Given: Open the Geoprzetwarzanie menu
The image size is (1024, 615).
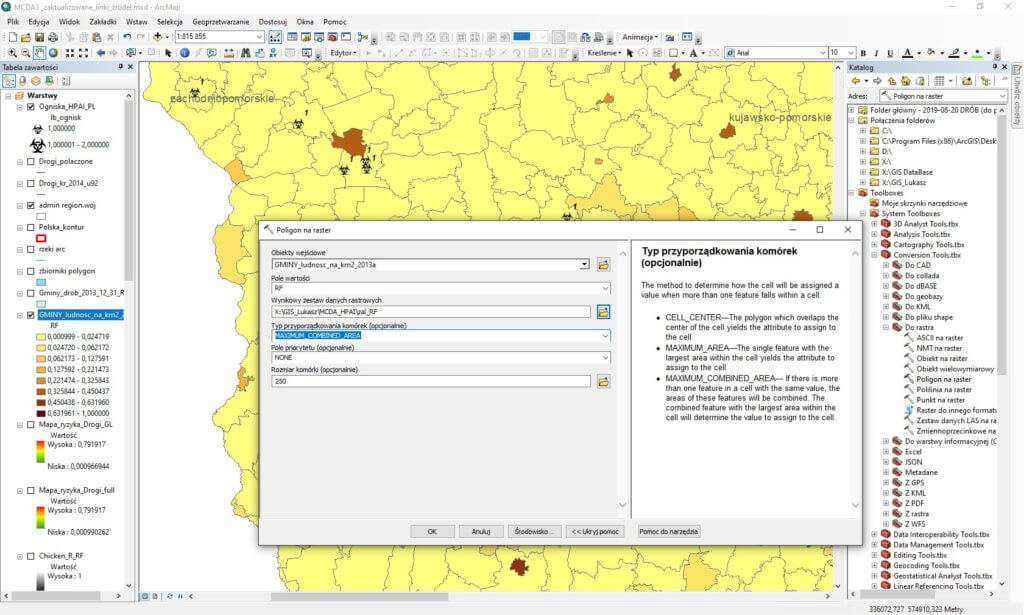Looking at the screenshot, I should [221, 22].
